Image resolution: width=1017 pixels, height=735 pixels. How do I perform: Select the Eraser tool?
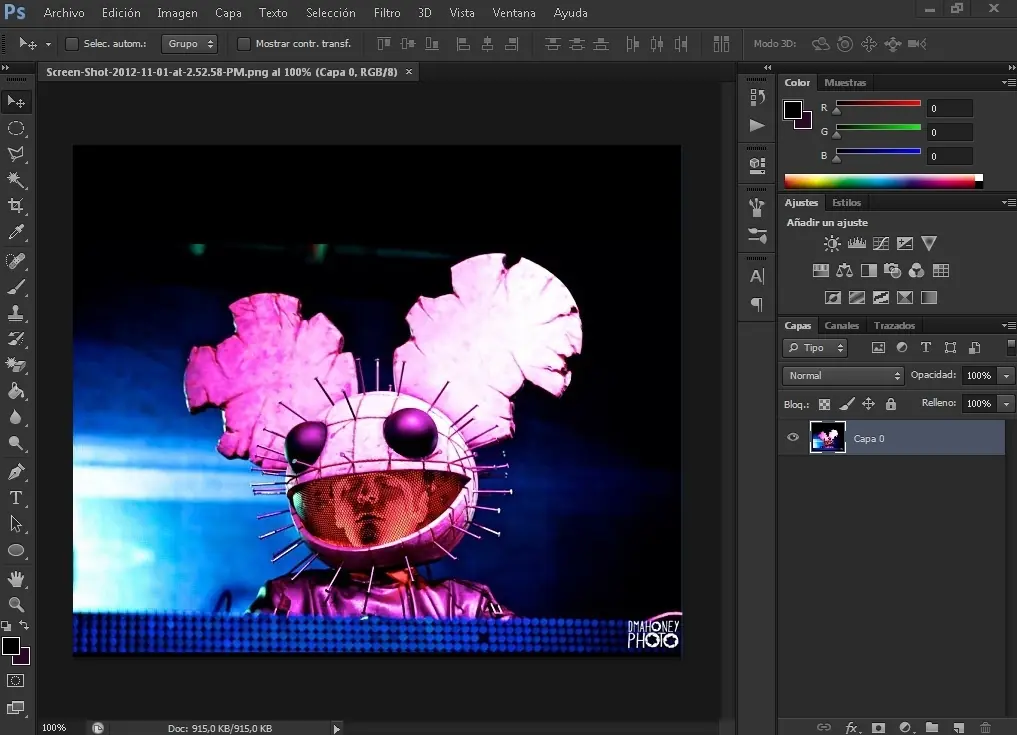point(16,365)
